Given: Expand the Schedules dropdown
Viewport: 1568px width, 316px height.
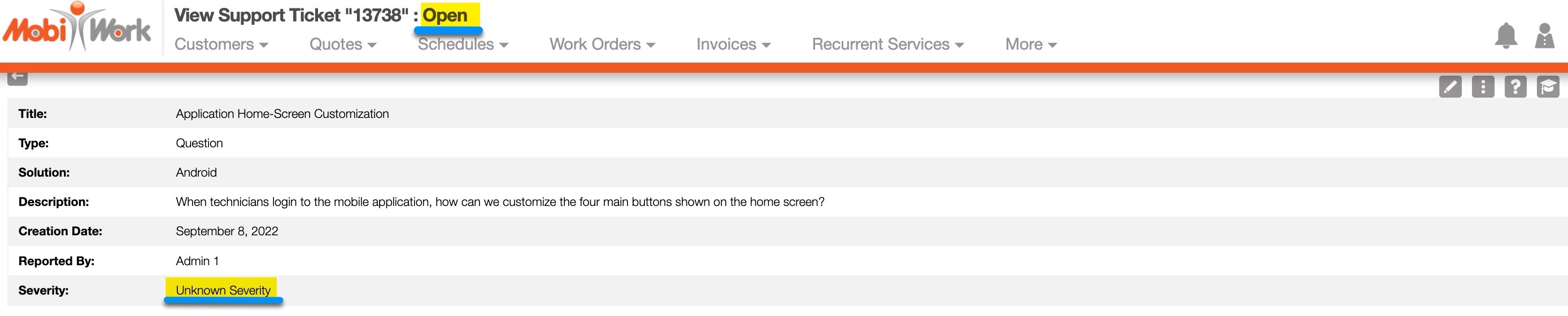Looking at the screenshot, I should [x=463, y=45].
